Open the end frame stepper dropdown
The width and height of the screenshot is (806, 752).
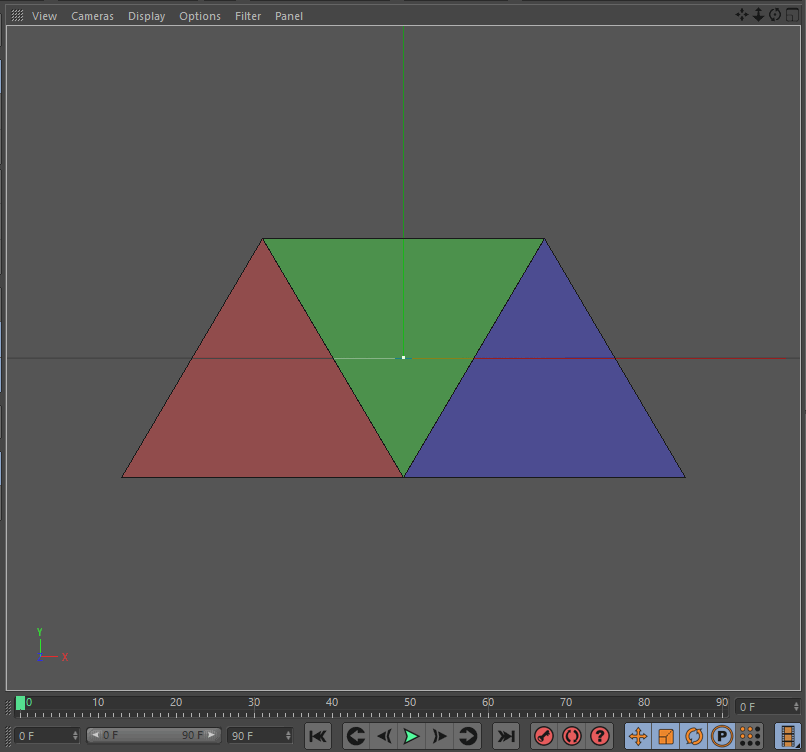tap(287, 735)
